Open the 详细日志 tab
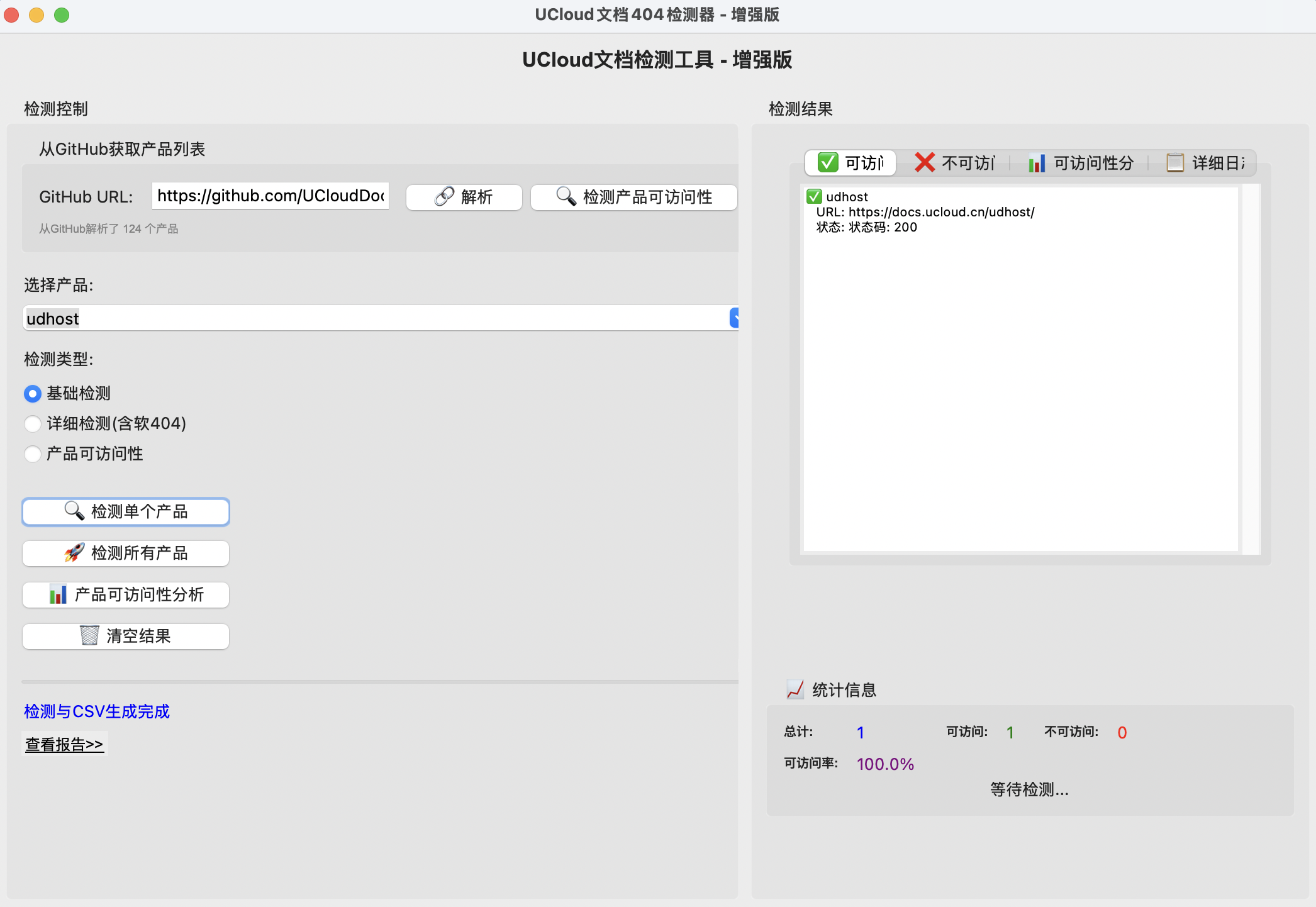 tap(1204, 162)
